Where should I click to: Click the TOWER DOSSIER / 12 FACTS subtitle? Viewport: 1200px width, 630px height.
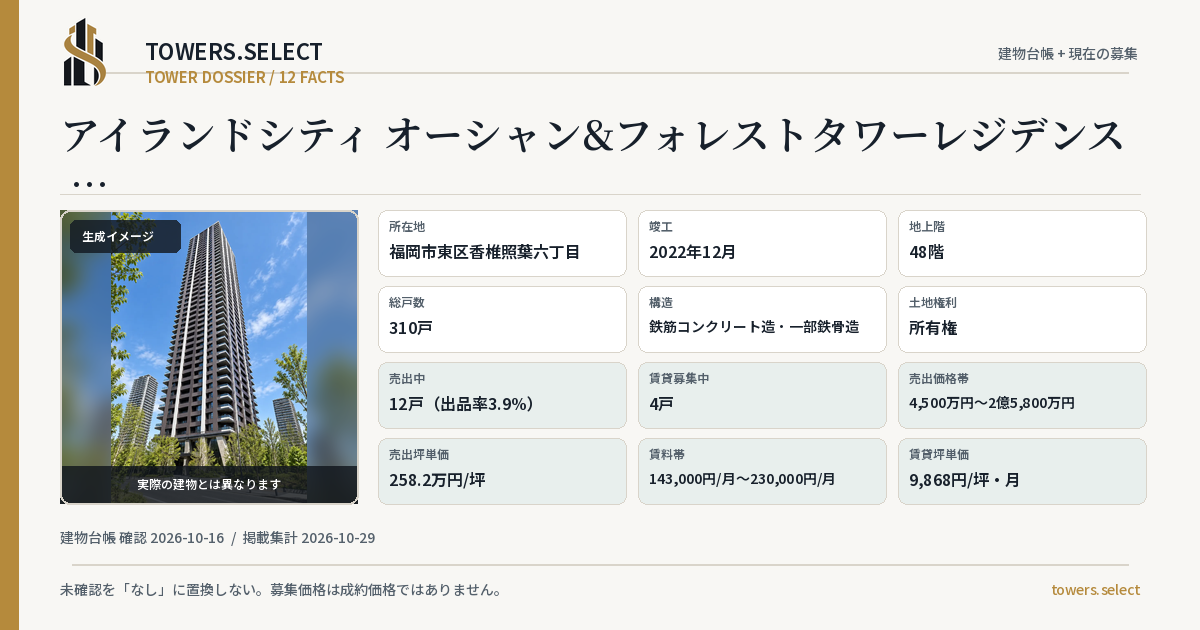(x=245, y=77)
